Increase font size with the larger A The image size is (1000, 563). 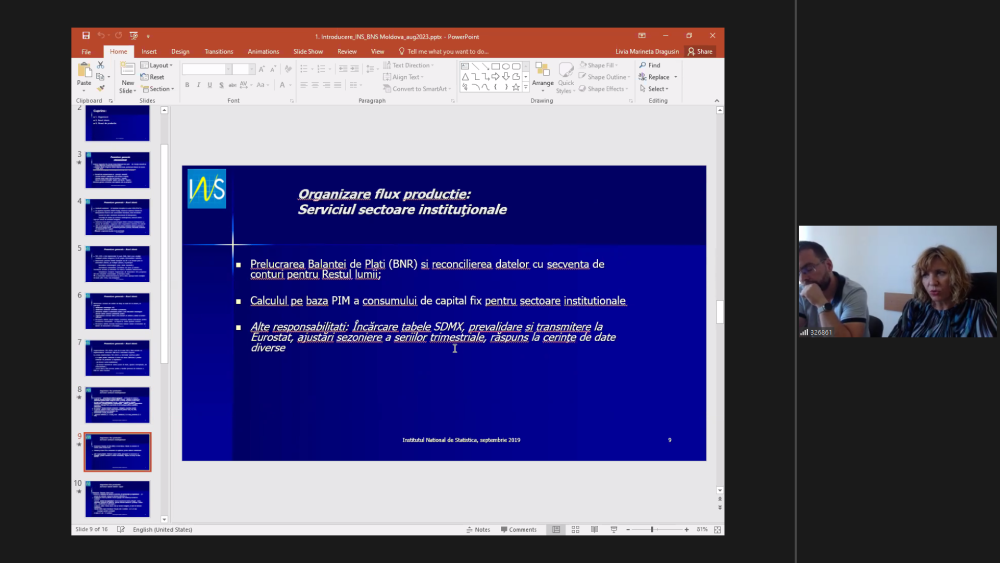[x=261, y=69]
